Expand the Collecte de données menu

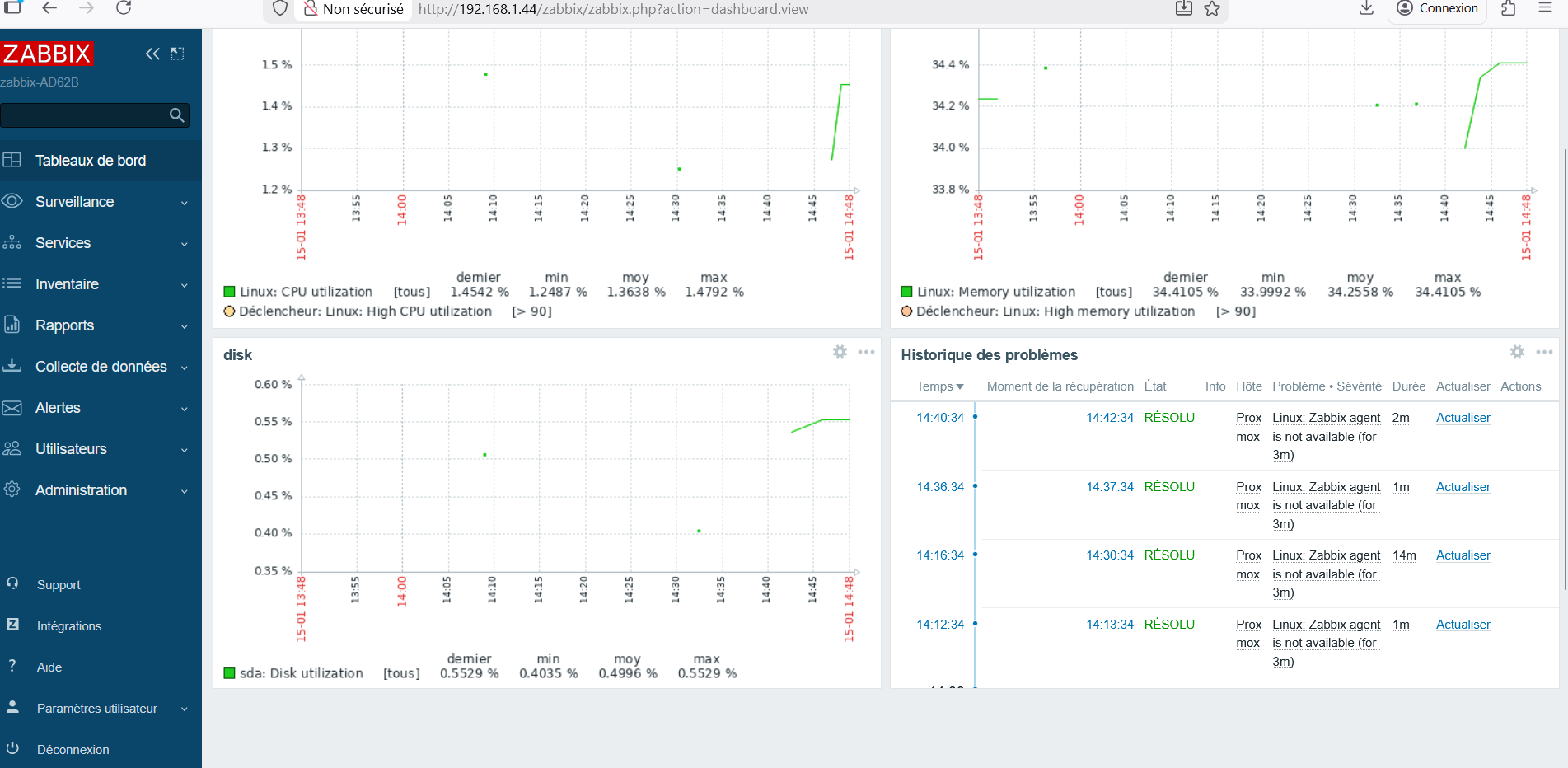tap(99, 367)
